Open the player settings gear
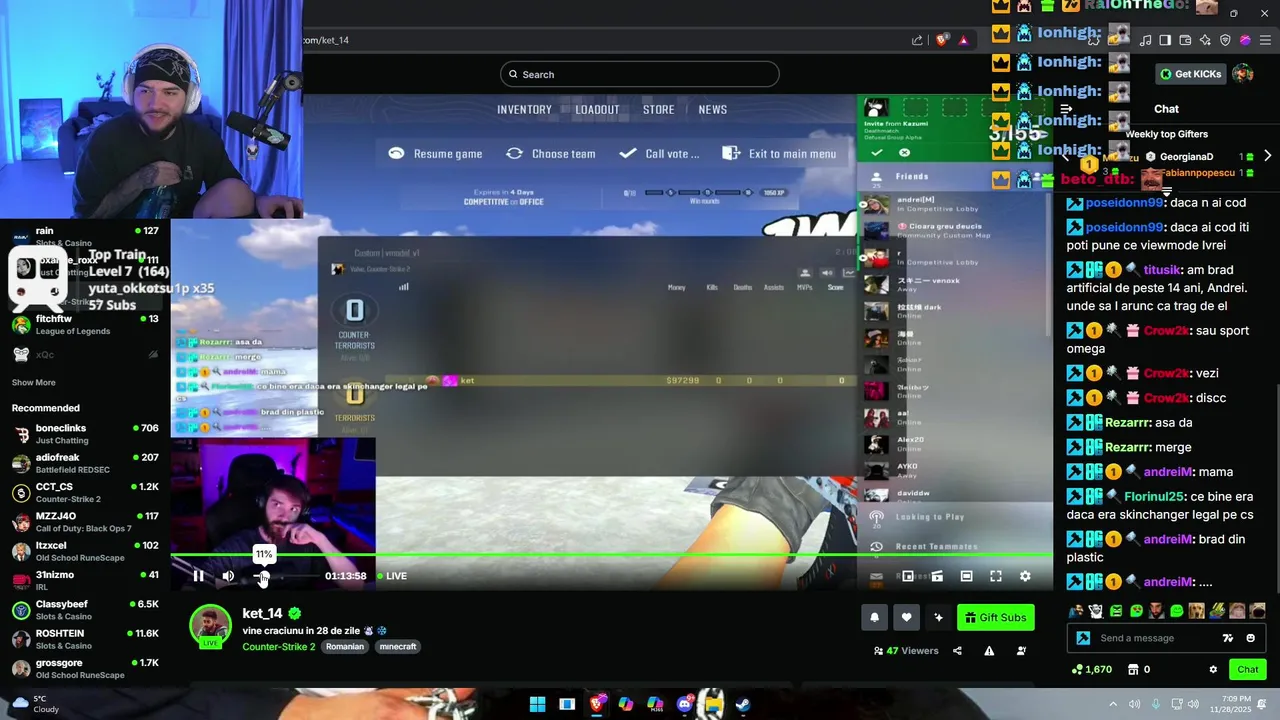The image size is (1280, 720). (x=1025, y=576)
